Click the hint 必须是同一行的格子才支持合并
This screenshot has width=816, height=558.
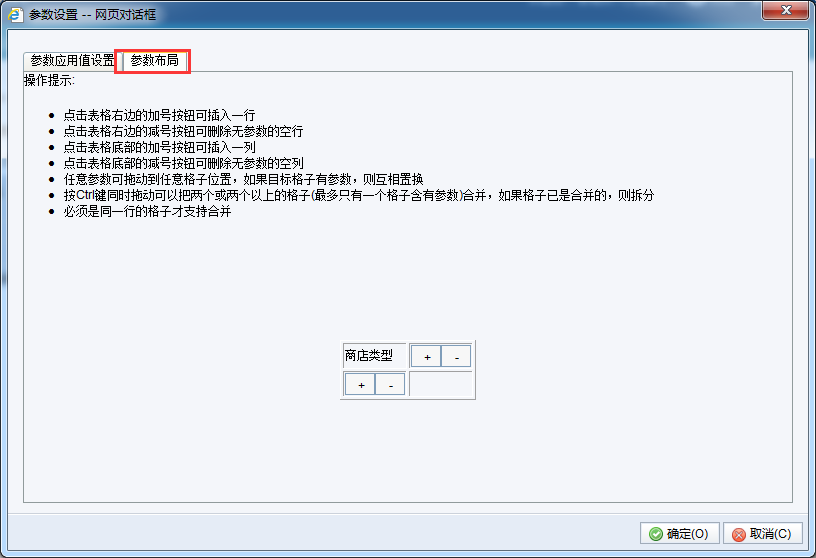[x=147, y=211]
